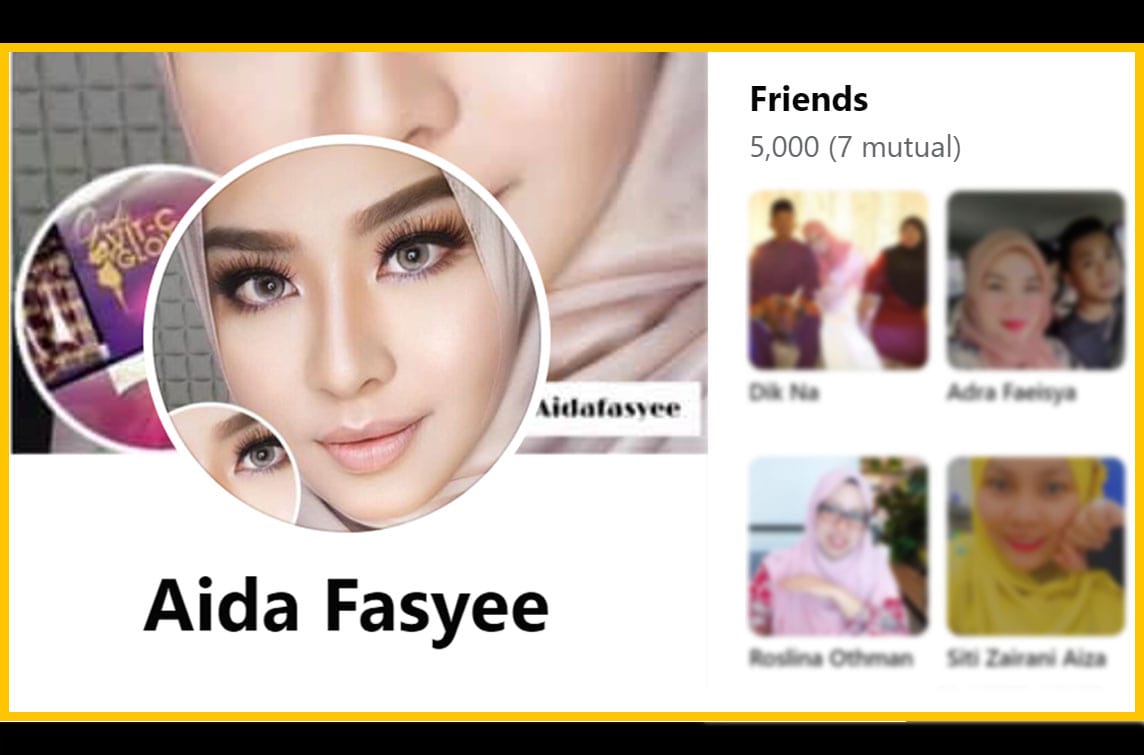Click the Dik Na name link
Screen dimensions: 1144x755
pos(784,392)
